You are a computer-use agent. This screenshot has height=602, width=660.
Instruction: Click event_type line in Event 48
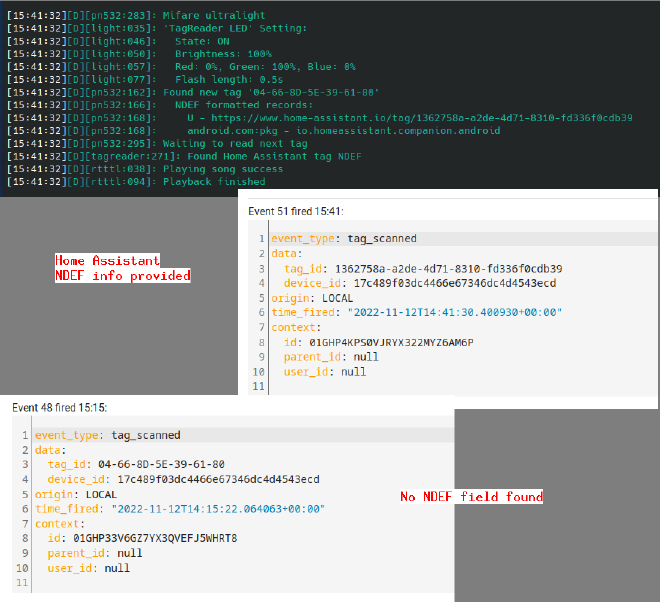click(x=108, y=435)
